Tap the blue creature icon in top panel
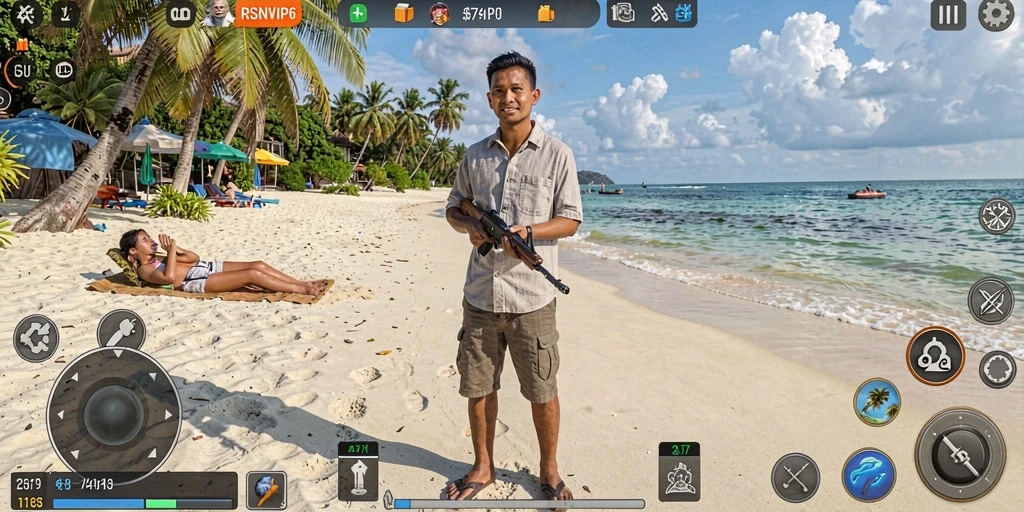This screenshot has width=1024, height=512. pos(683,13)
